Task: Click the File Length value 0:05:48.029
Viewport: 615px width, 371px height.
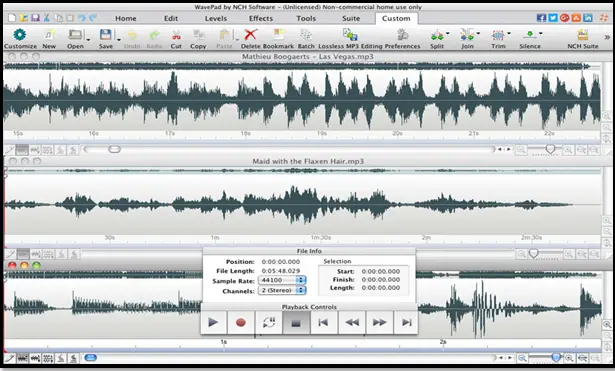Action: 281,271
